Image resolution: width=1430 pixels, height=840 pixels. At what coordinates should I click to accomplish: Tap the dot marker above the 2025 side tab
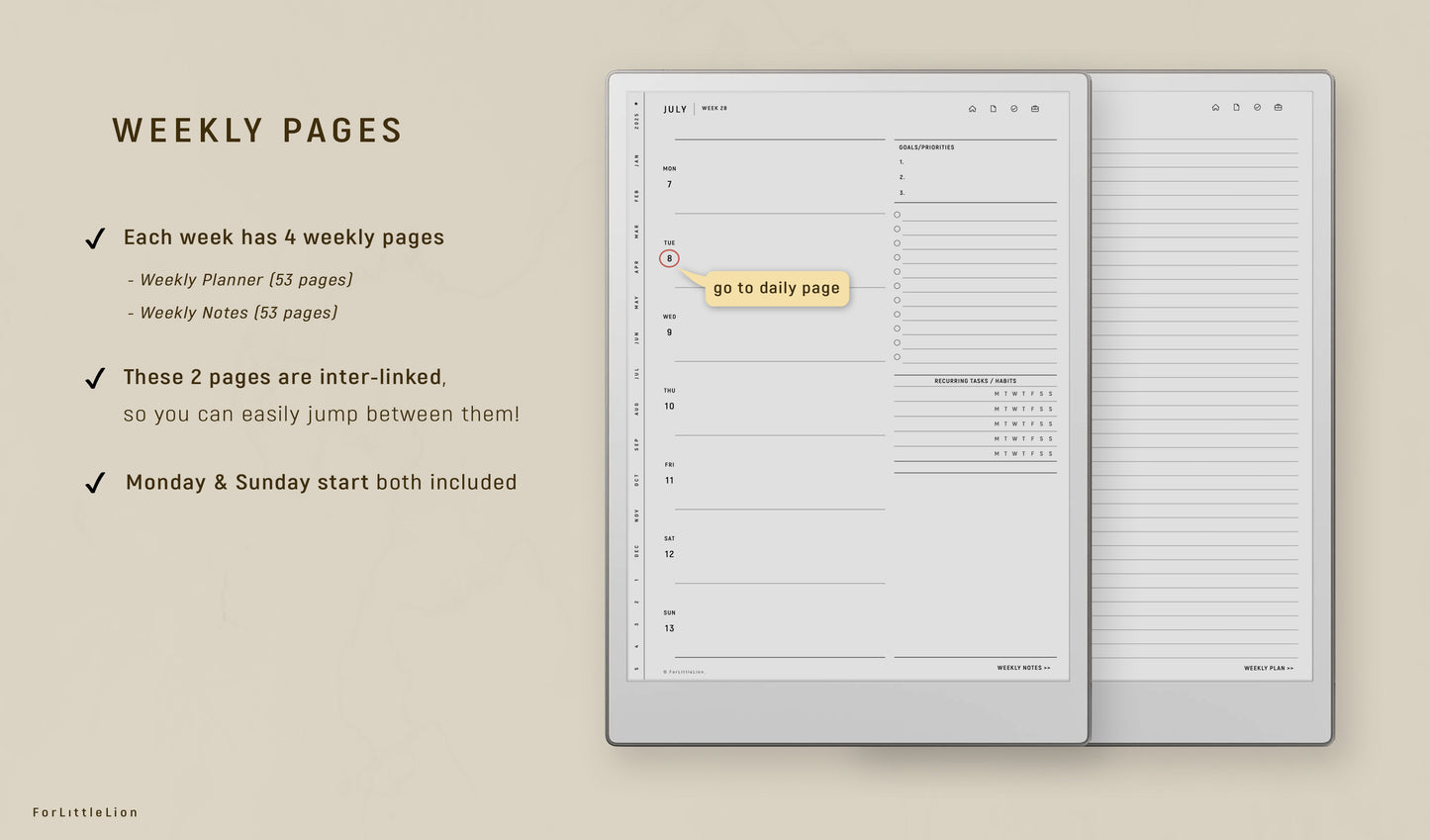[x=636, y=103]
